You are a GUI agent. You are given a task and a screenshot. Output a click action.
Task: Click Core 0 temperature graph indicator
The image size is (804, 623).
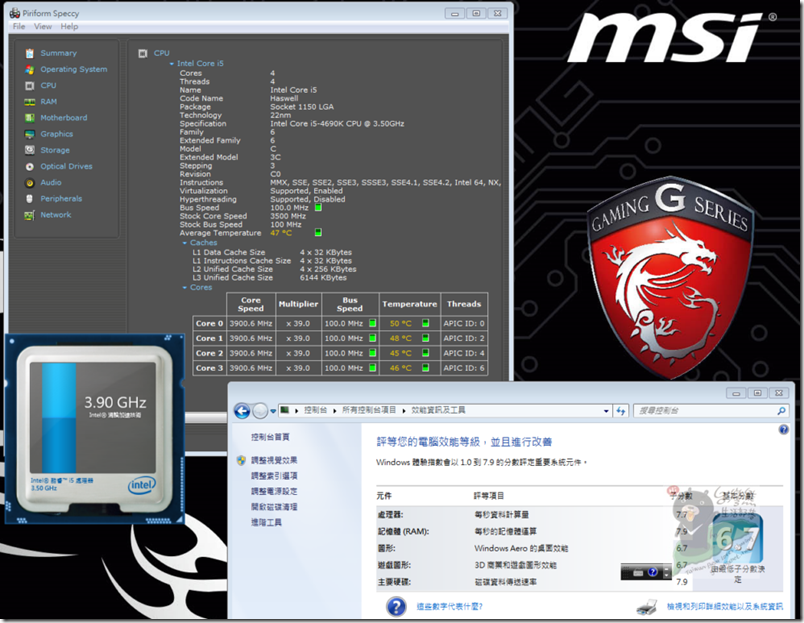[x=425, y=323]
